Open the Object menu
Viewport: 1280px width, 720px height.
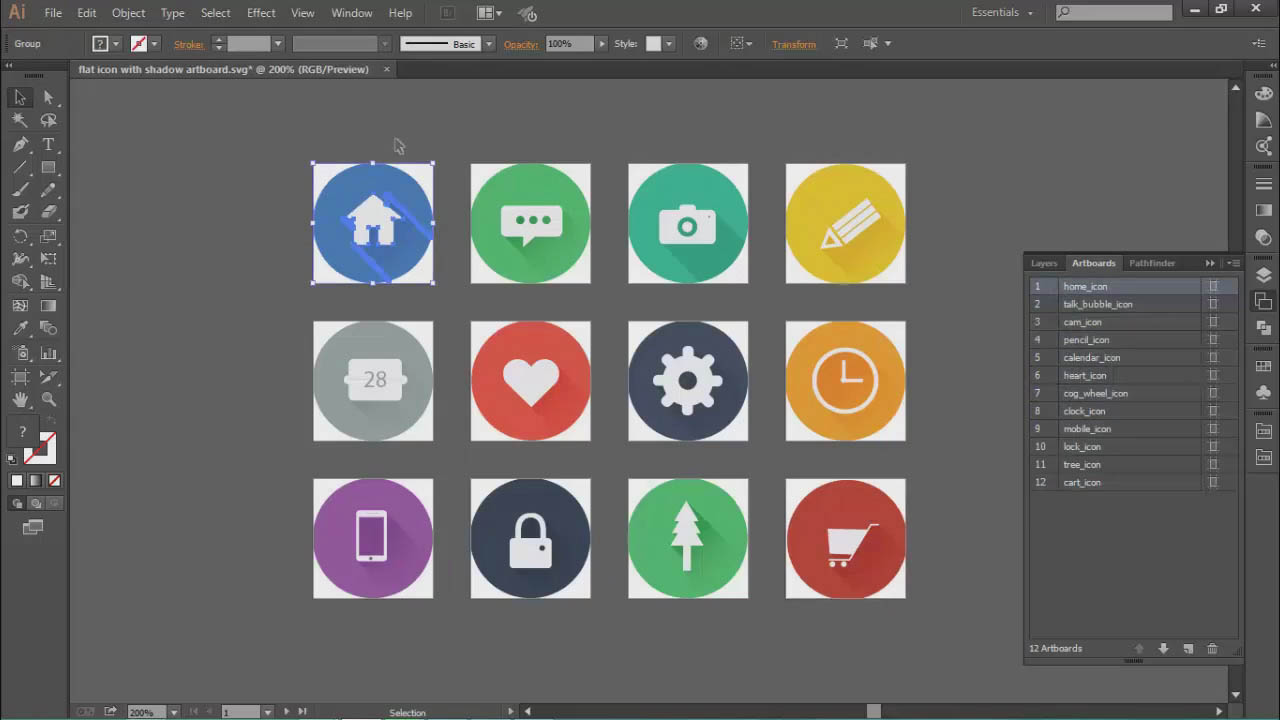click(x=128, y=13)
